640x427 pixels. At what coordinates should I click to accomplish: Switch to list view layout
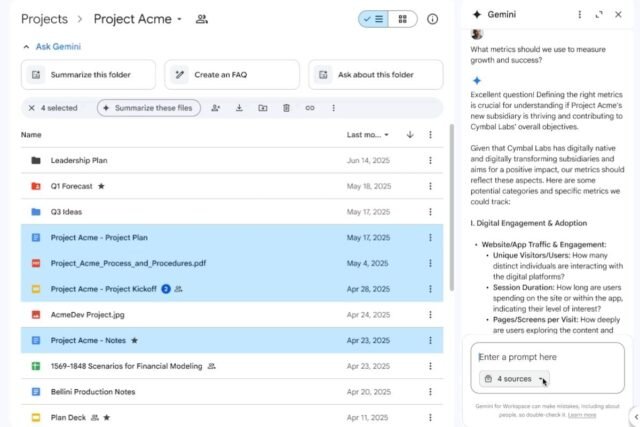coord(373,19)
